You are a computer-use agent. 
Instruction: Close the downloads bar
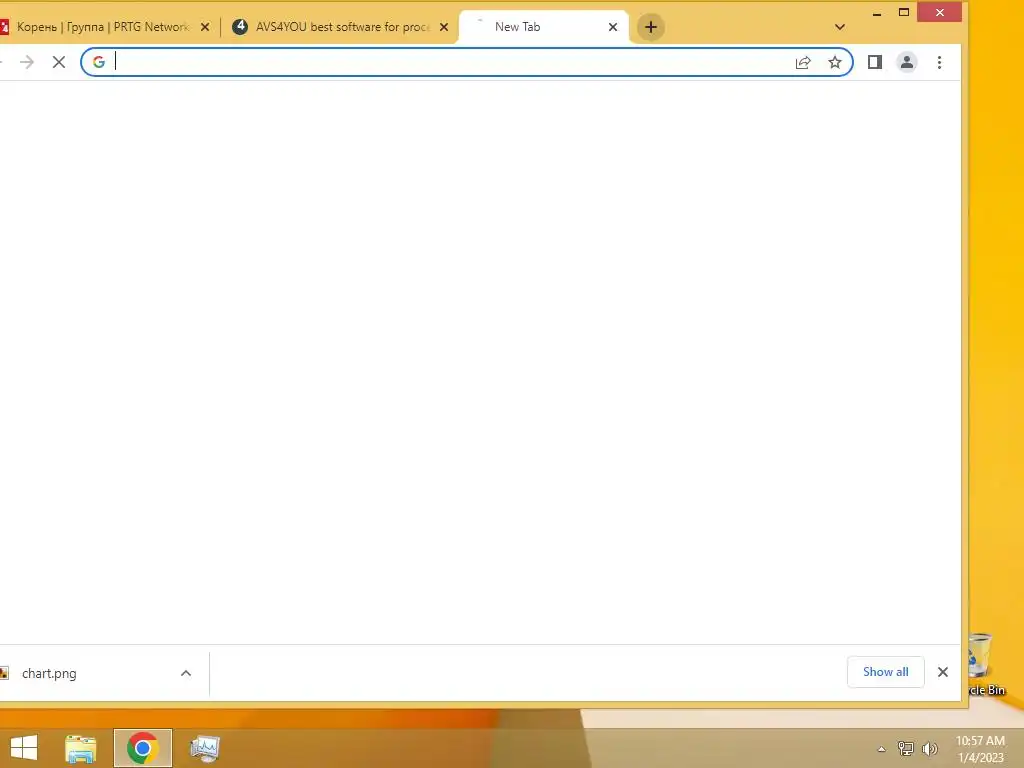pos(942,672)
